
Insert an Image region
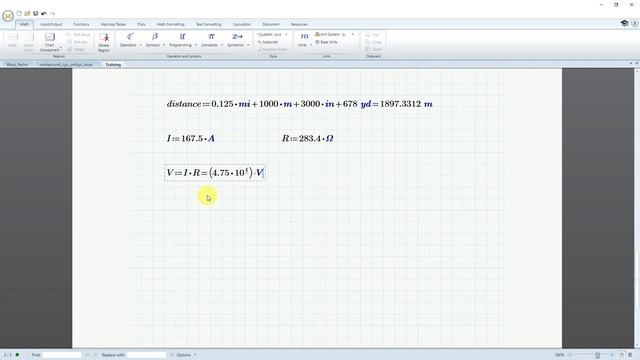pyautogui.click(x=76, y=49)
